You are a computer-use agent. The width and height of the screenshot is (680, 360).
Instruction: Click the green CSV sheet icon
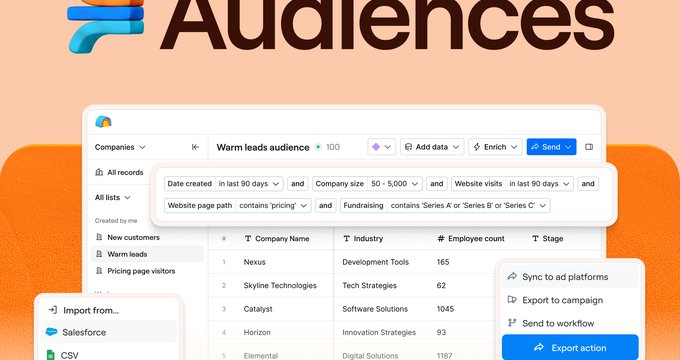point(51,355)
